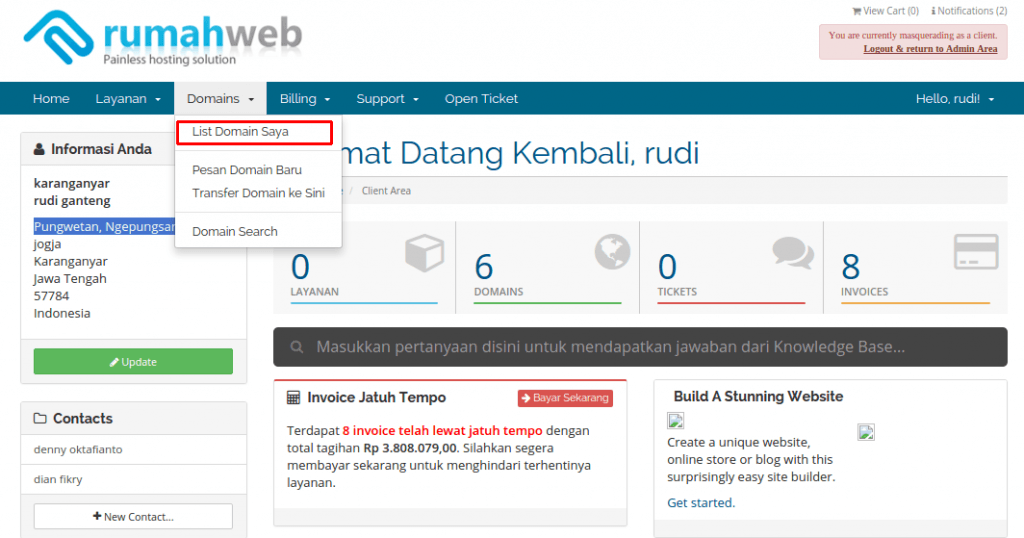The image size is (1024, 538).
Task: Click the green Update button
Action: [133, 362]
